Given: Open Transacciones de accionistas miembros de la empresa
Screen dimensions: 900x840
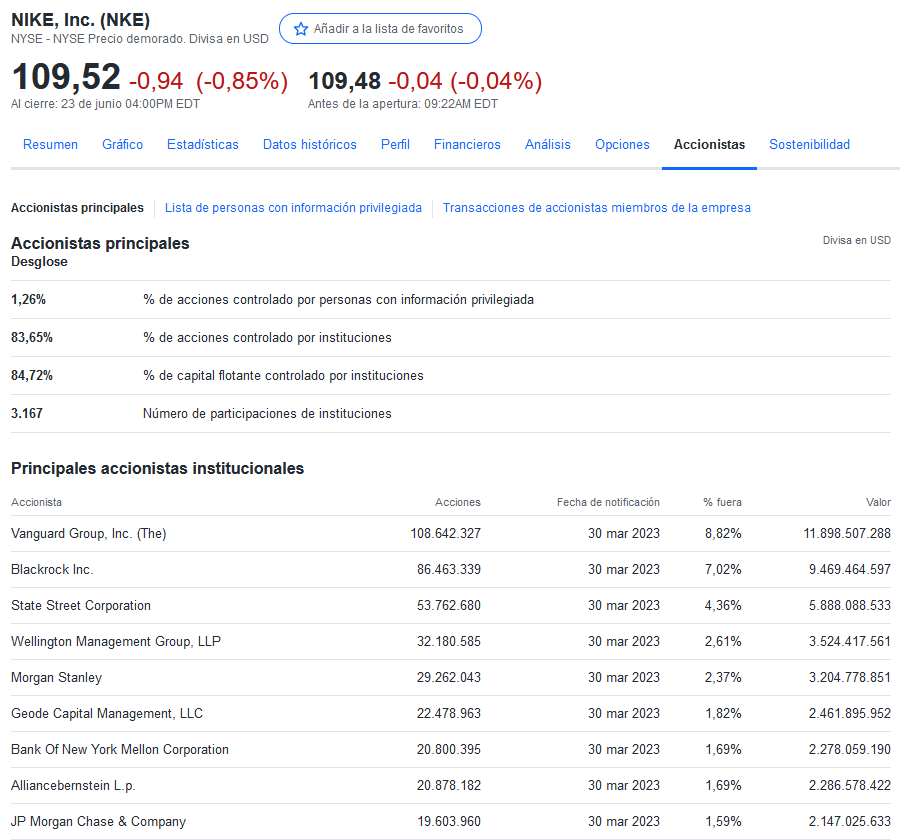Looking at the screenshot, I should [x=596, y=208].
